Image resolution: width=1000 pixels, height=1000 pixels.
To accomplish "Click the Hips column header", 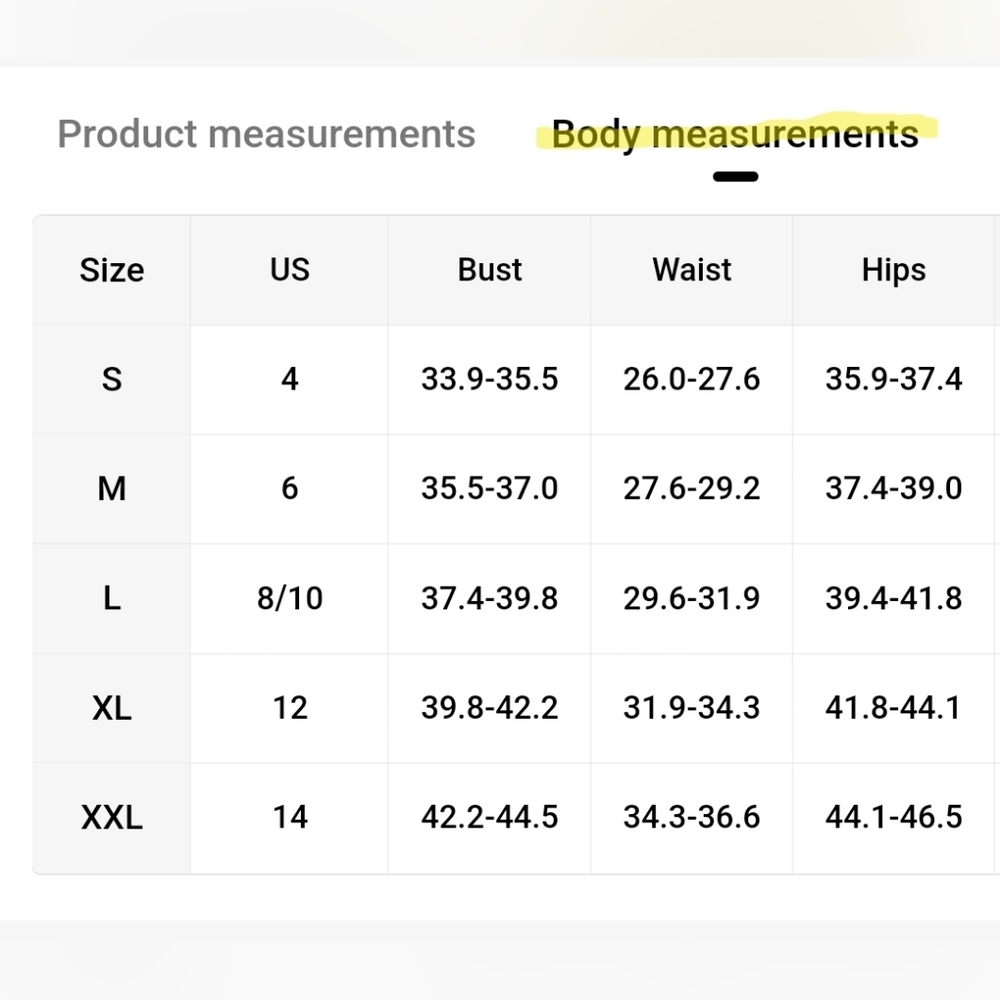I will [x=893, y=270].
